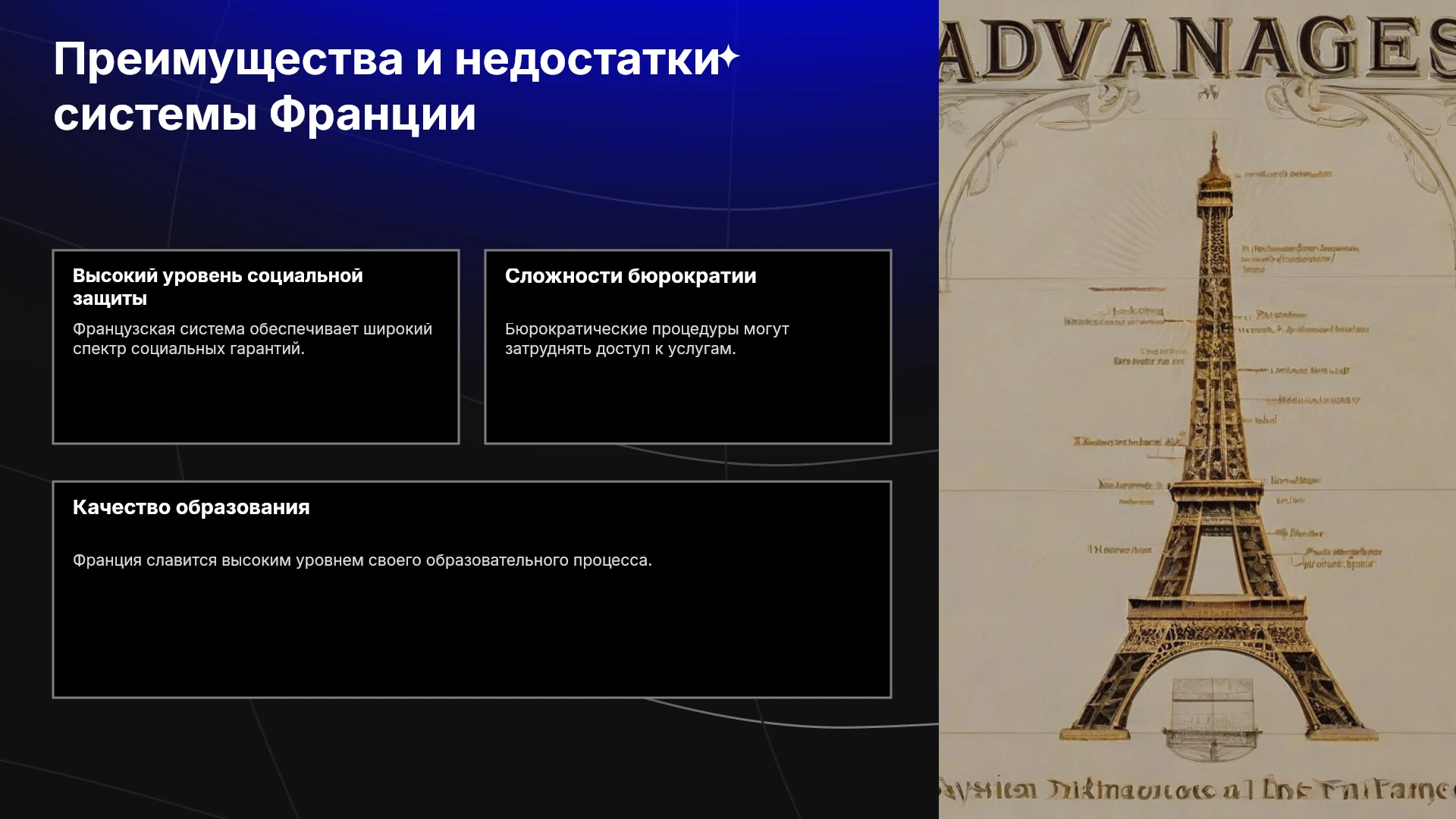Select the "Качество образования" heading
This screenshot has width=1456, height=819.
click(x=191, y=507)
